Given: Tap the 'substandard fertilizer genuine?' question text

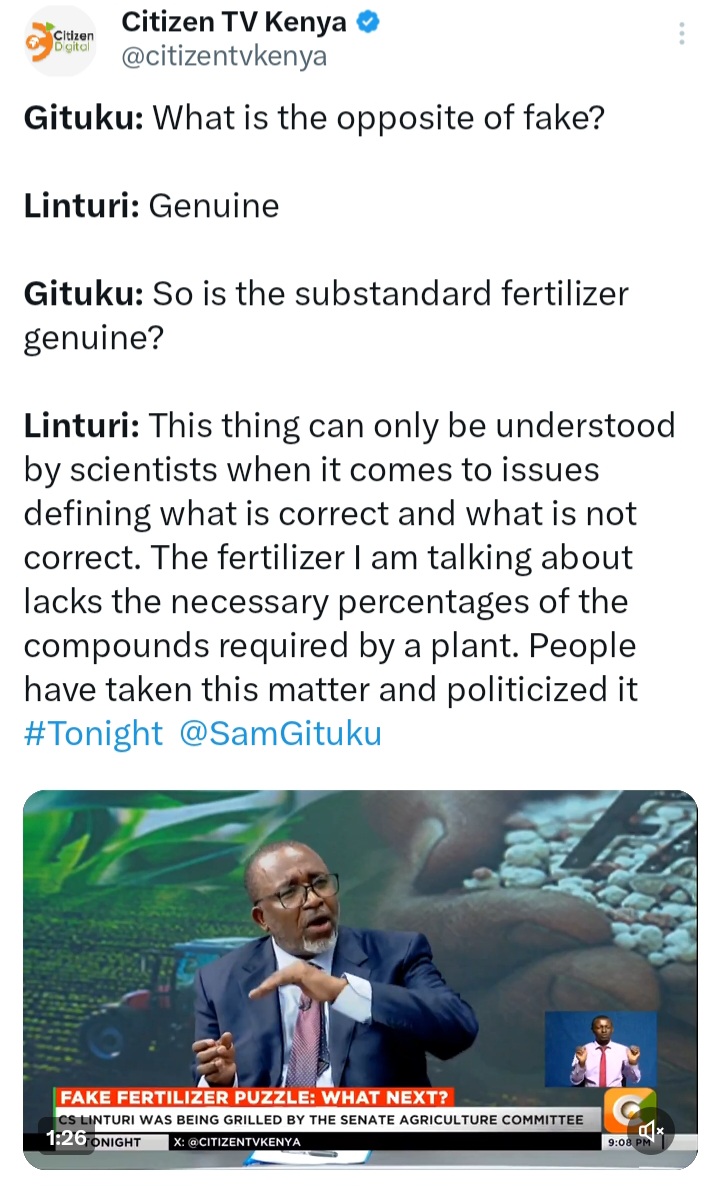Looking at the screenshot, I should (326, 315).
